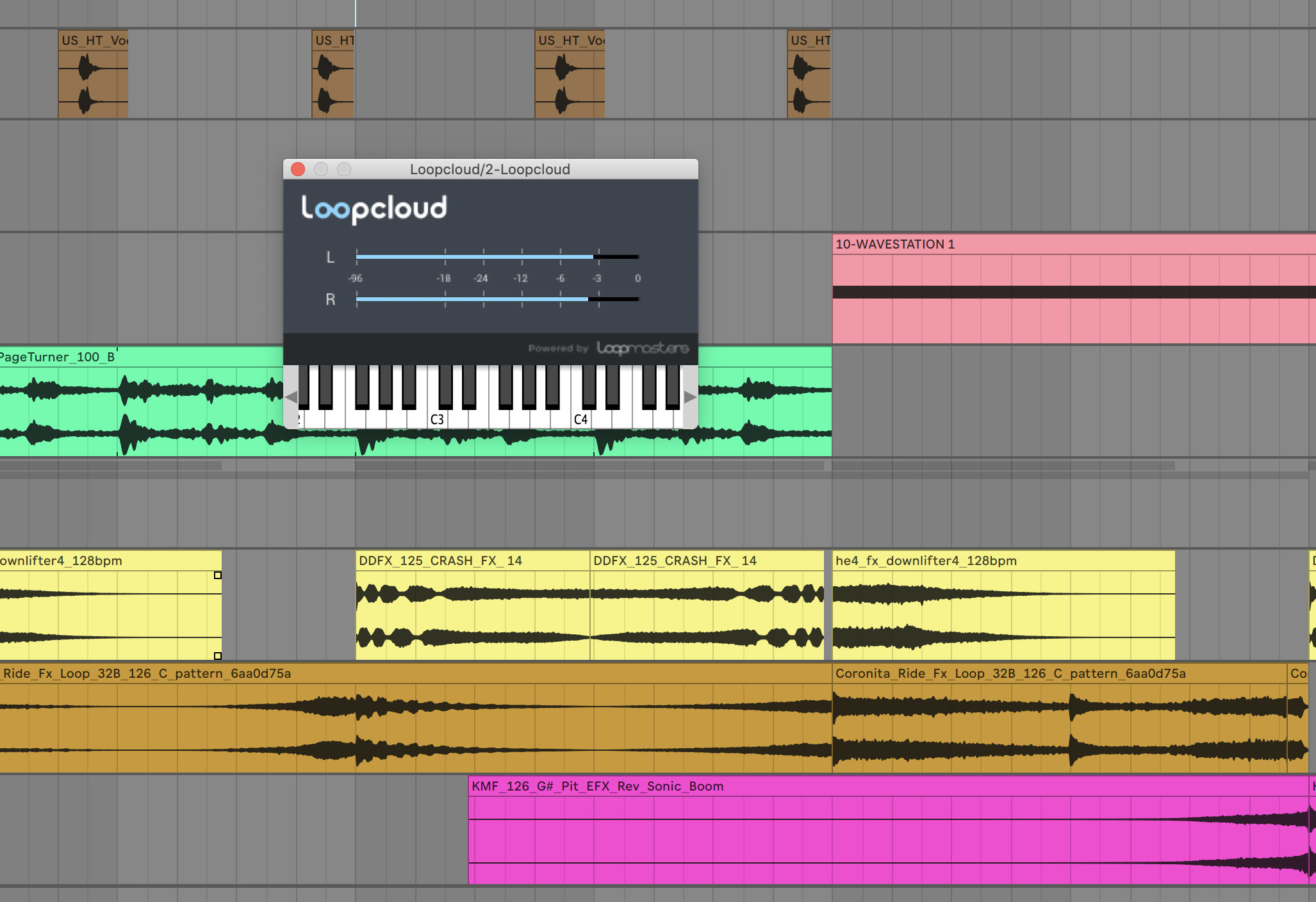Shift the piano keyboard right with the arrow
Screen dimensions: 1316x902
click(690, 397)
